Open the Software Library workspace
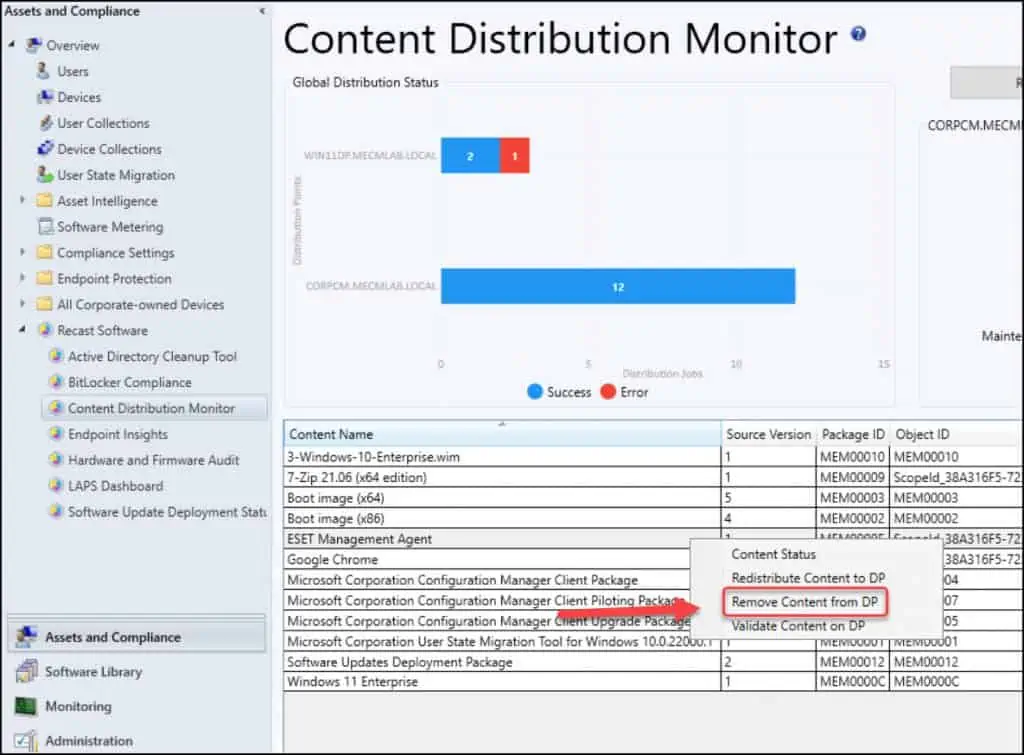Viewport: 1024px width, 755px height. coord(137,671)
